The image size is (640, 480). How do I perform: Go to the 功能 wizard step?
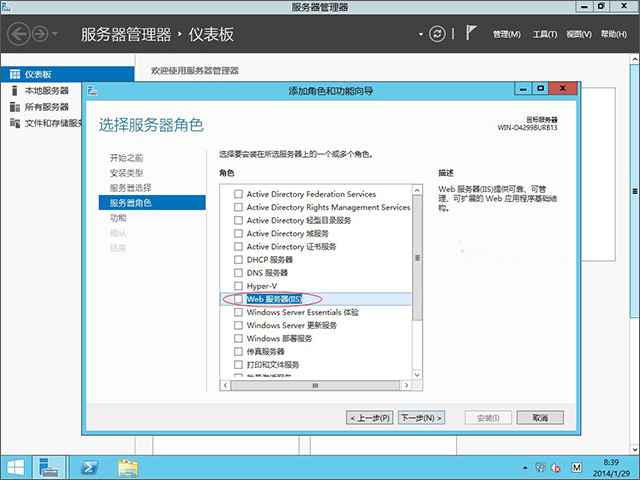(118, 218)
